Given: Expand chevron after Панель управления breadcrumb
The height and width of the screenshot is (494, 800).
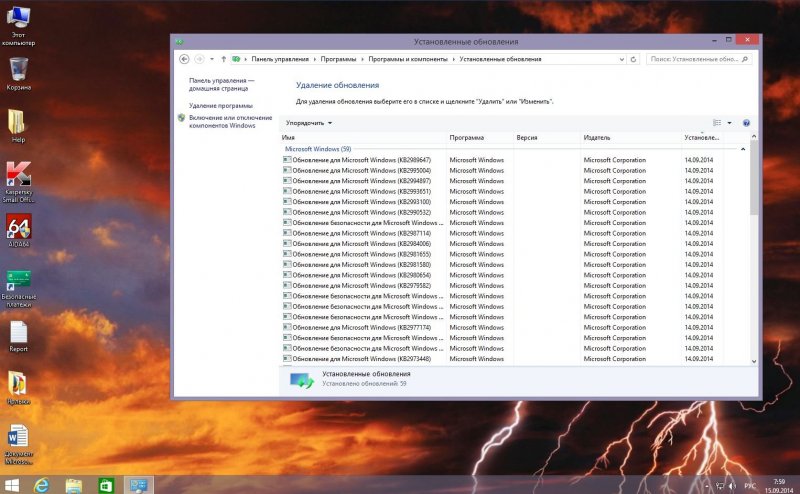Looking at the screenshot, I should tap(315, 59).
